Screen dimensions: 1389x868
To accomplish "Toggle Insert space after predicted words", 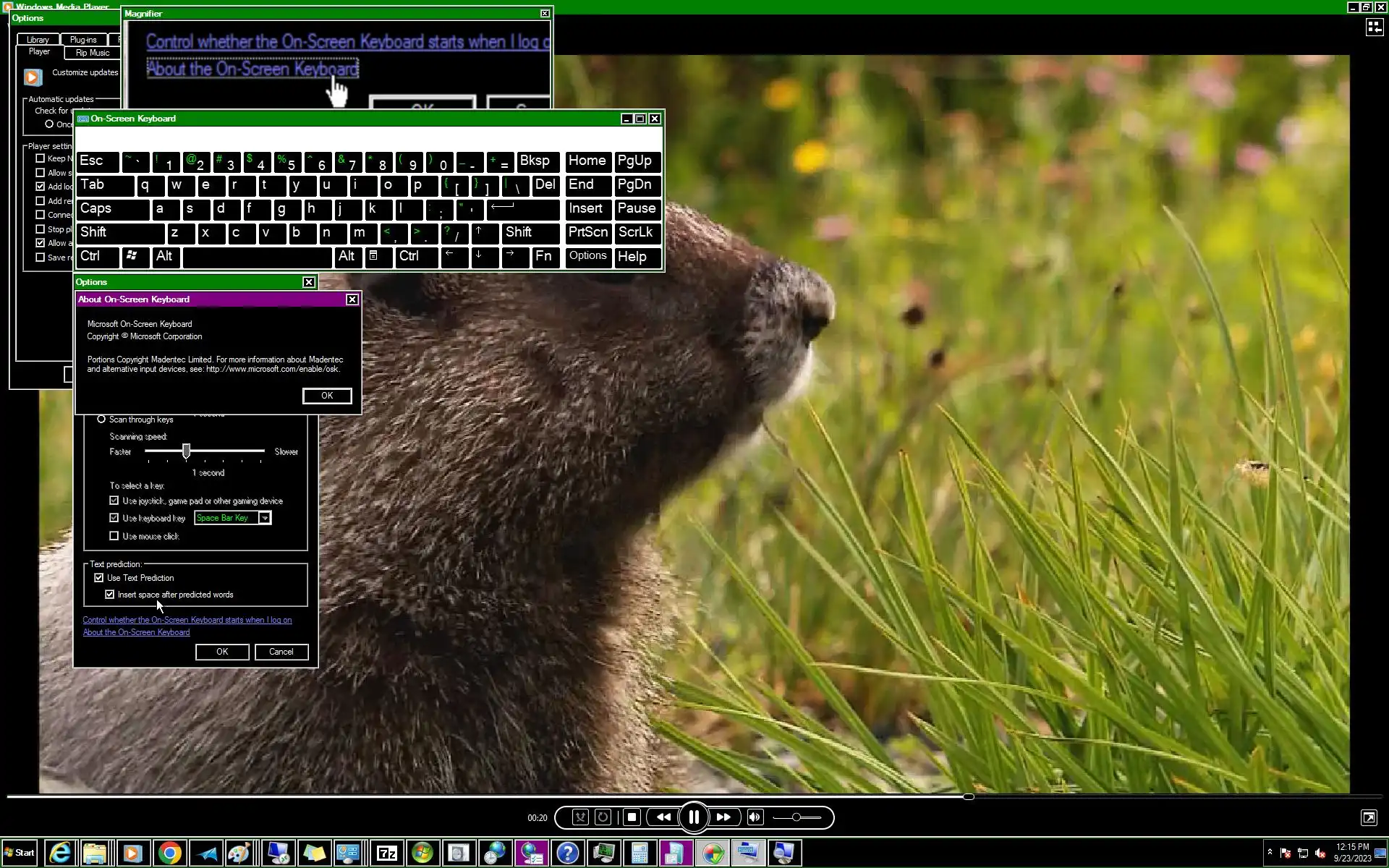I will [x=110, y=595].
